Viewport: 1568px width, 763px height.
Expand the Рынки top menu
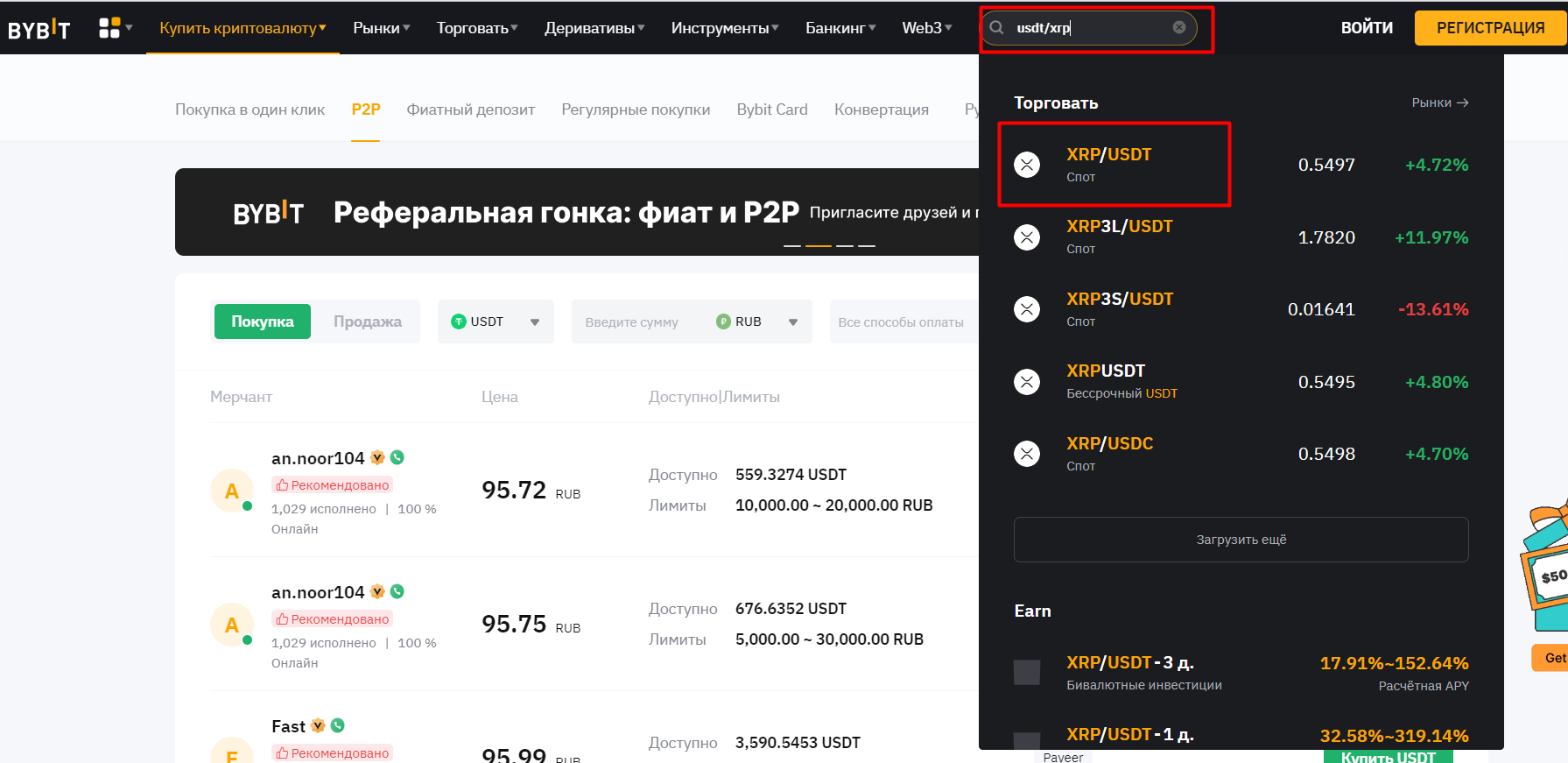(382, 28)
